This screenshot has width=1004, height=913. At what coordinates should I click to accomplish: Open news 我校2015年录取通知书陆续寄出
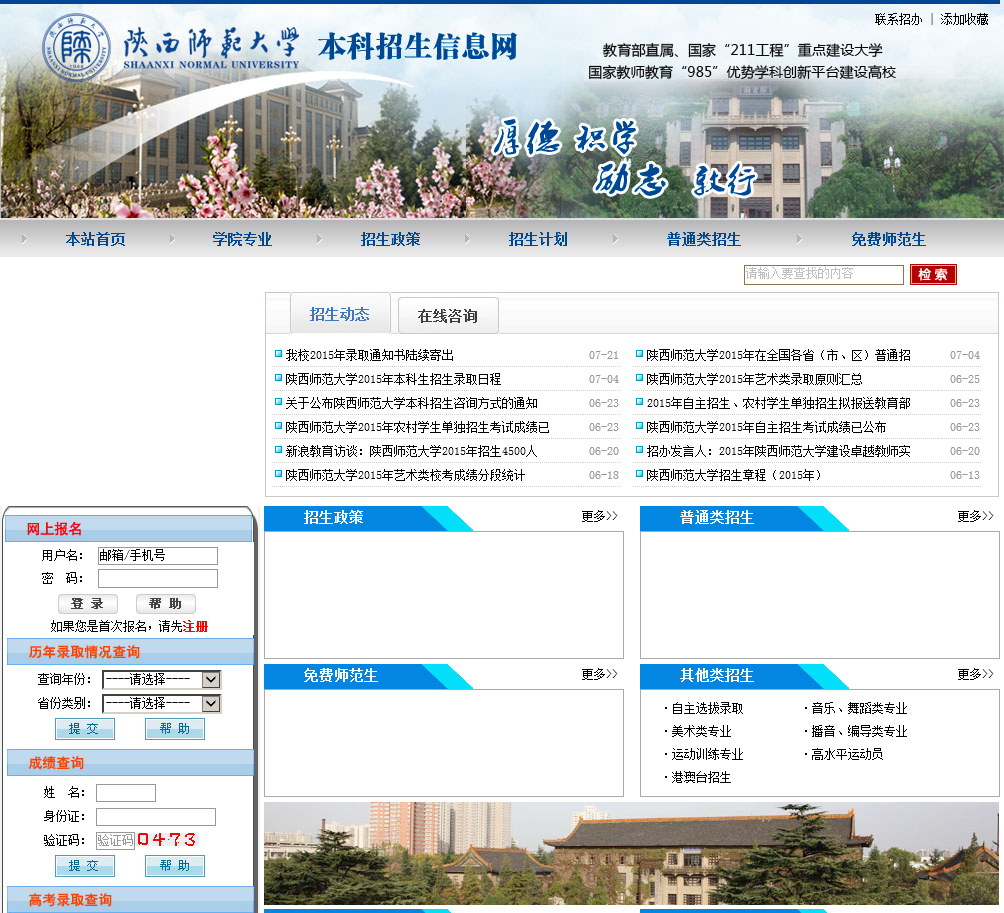[x=369, y=355]
